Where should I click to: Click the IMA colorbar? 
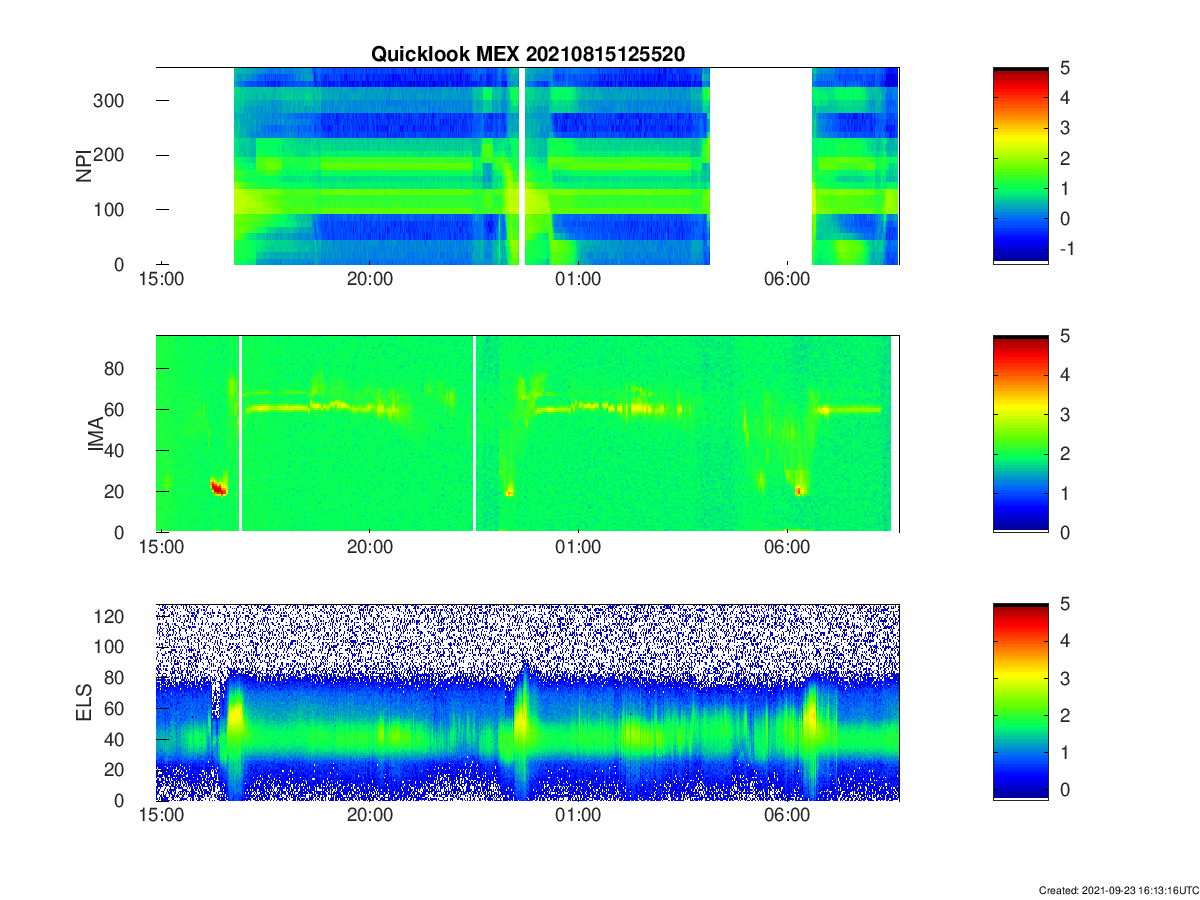[x=1021, y=434]
